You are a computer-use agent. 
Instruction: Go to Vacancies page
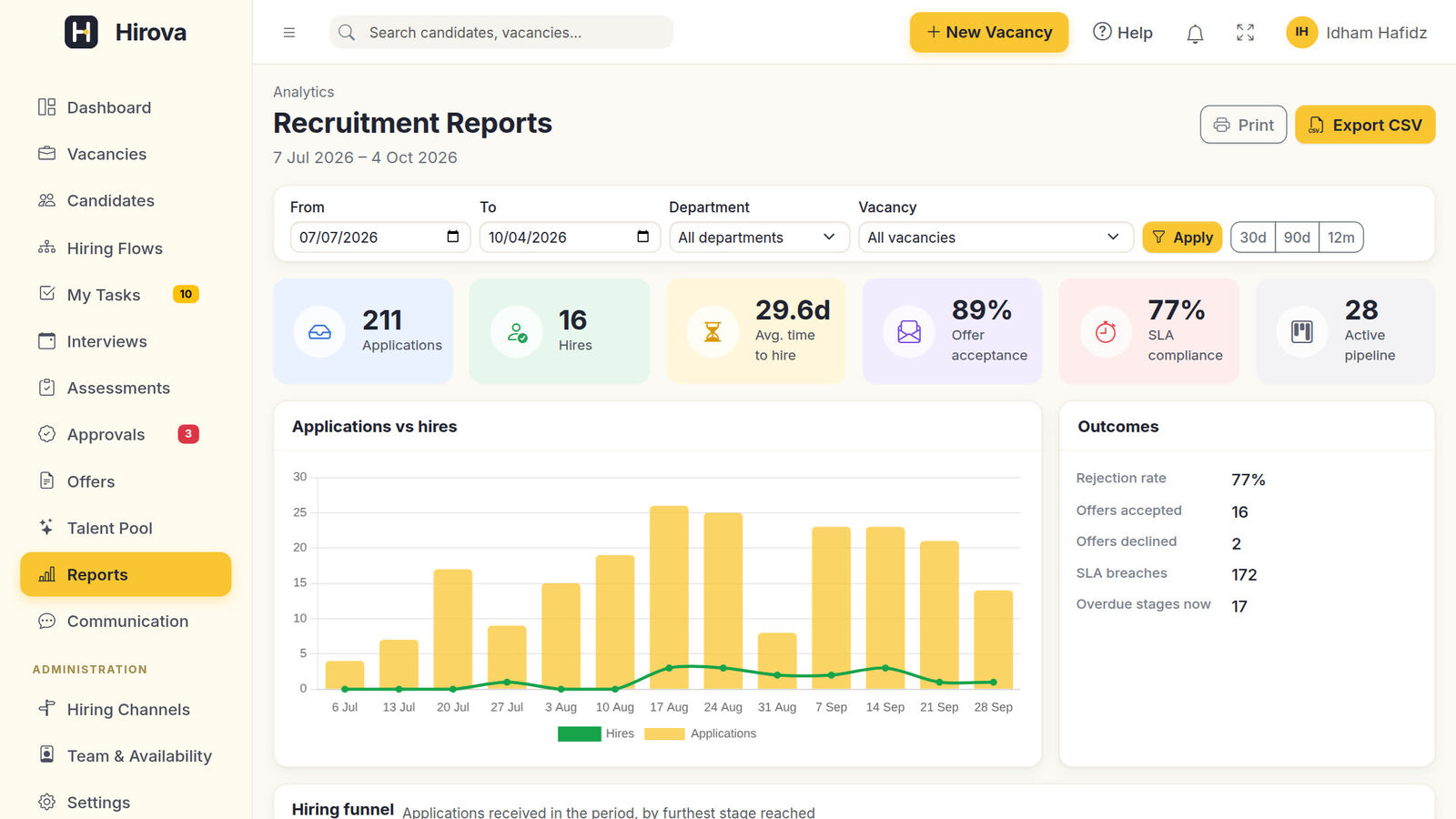click(126, 154)
